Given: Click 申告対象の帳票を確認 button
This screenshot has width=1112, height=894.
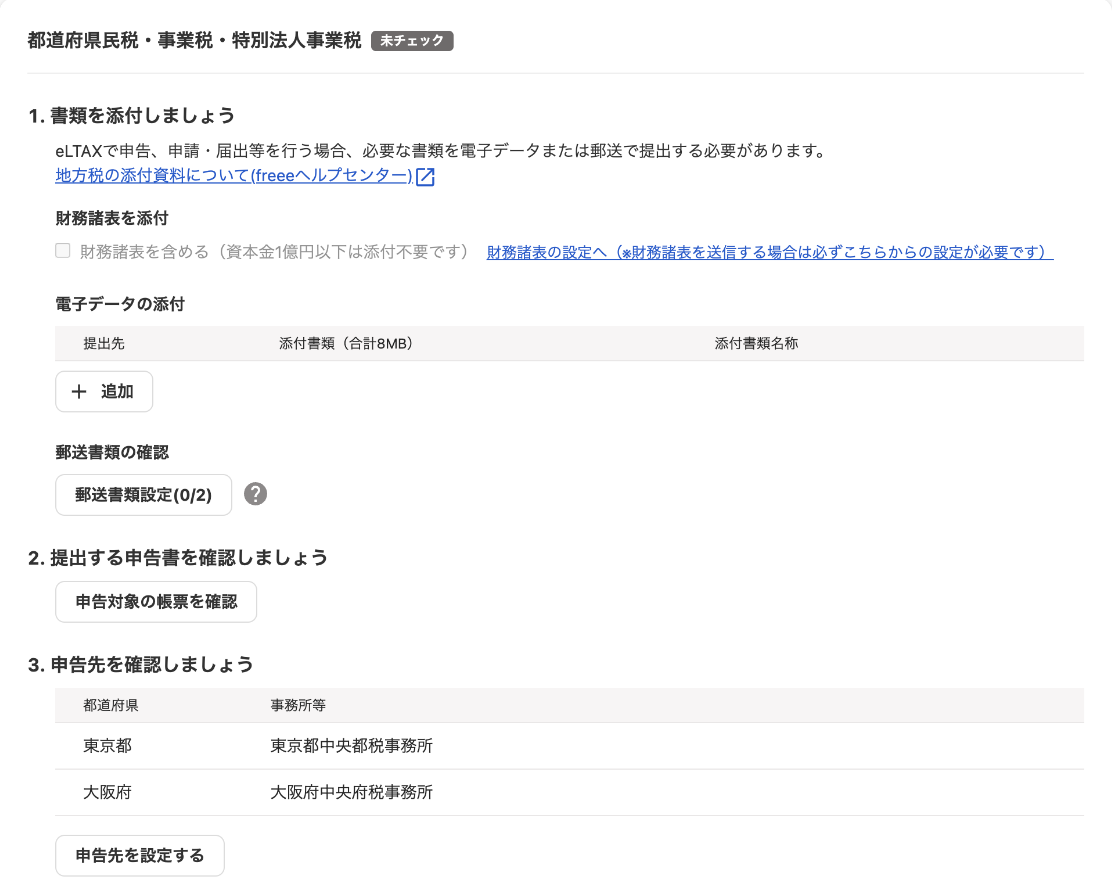Looking at the screenshot, I should tap(156, 602).
